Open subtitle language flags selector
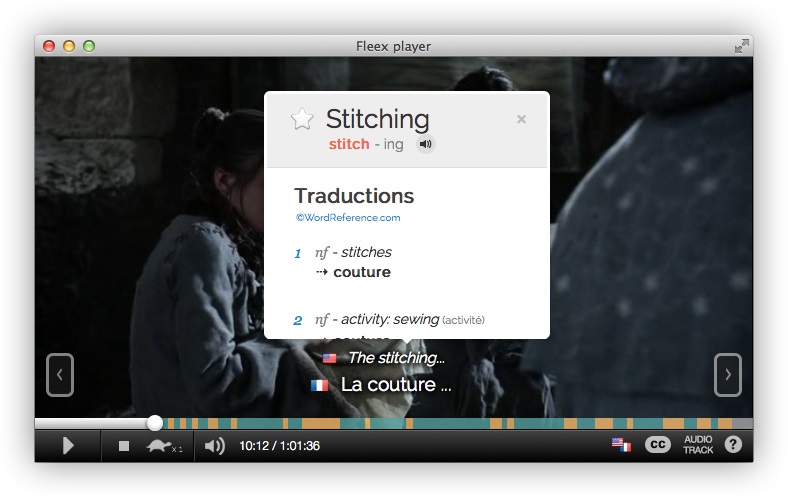 point(621,445)
